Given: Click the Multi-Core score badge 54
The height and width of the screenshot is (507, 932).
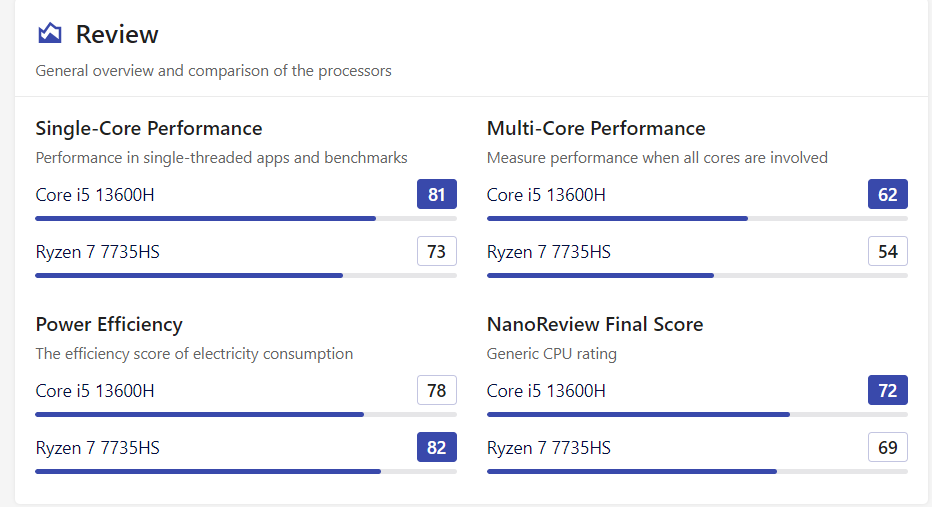Looking at the screenshot, I should coord(888,252).
